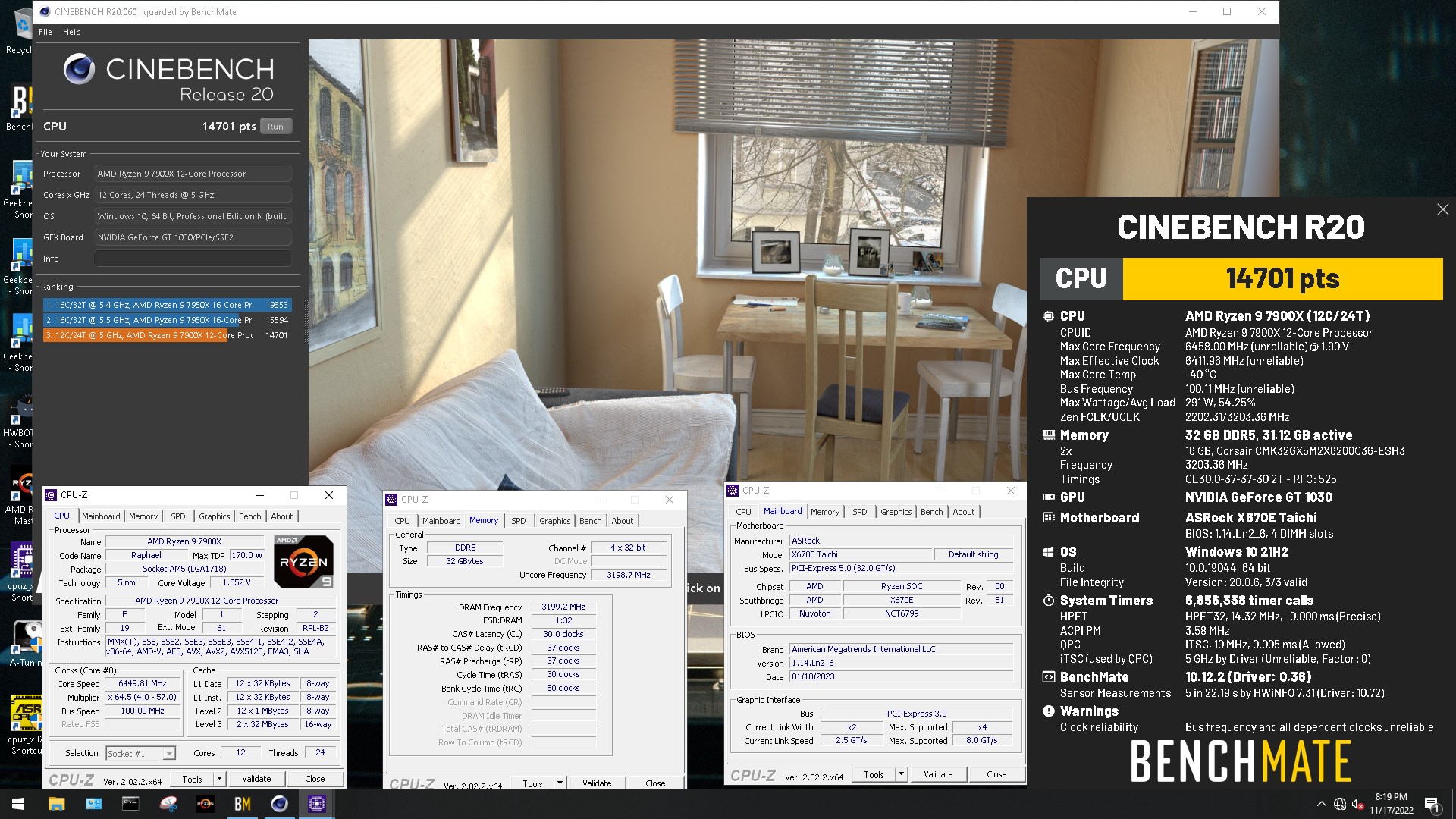The image size is (1456, 819).
Task: Open Socket #1 selection dropdown
Action: point(140,753)
